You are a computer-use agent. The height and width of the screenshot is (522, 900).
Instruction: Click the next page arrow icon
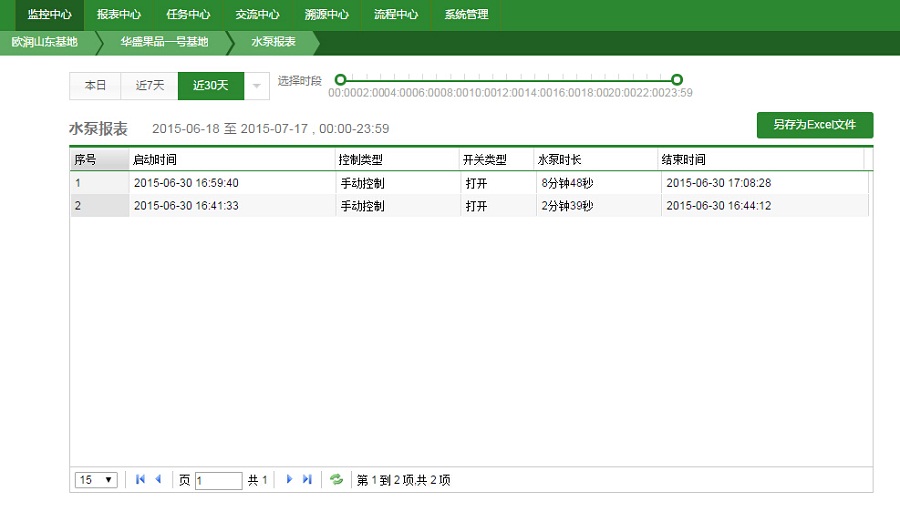[289, 480]
